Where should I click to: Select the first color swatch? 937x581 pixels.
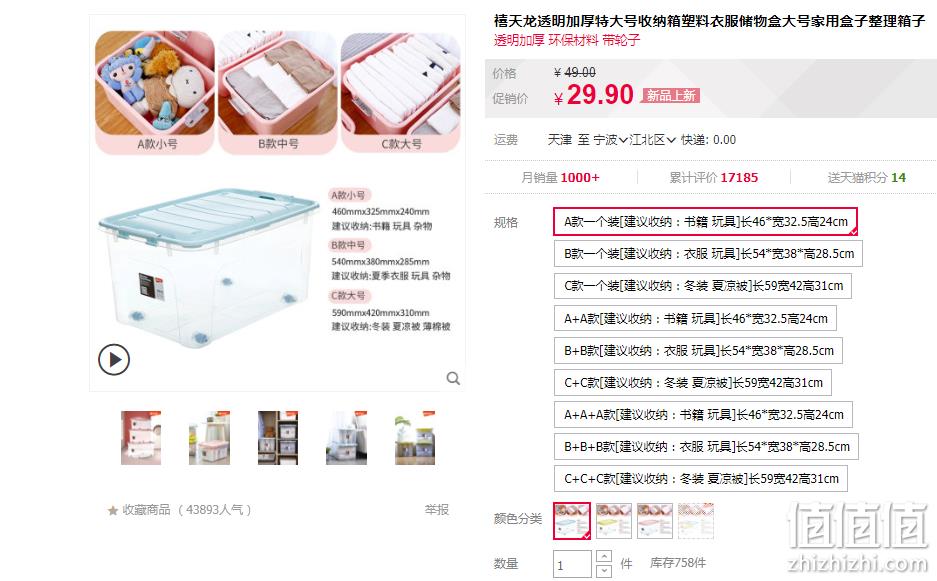coord(572,521)
